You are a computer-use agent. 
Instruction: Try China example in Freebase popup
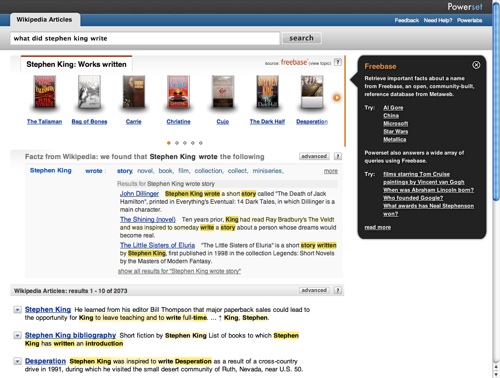[391, 116]
